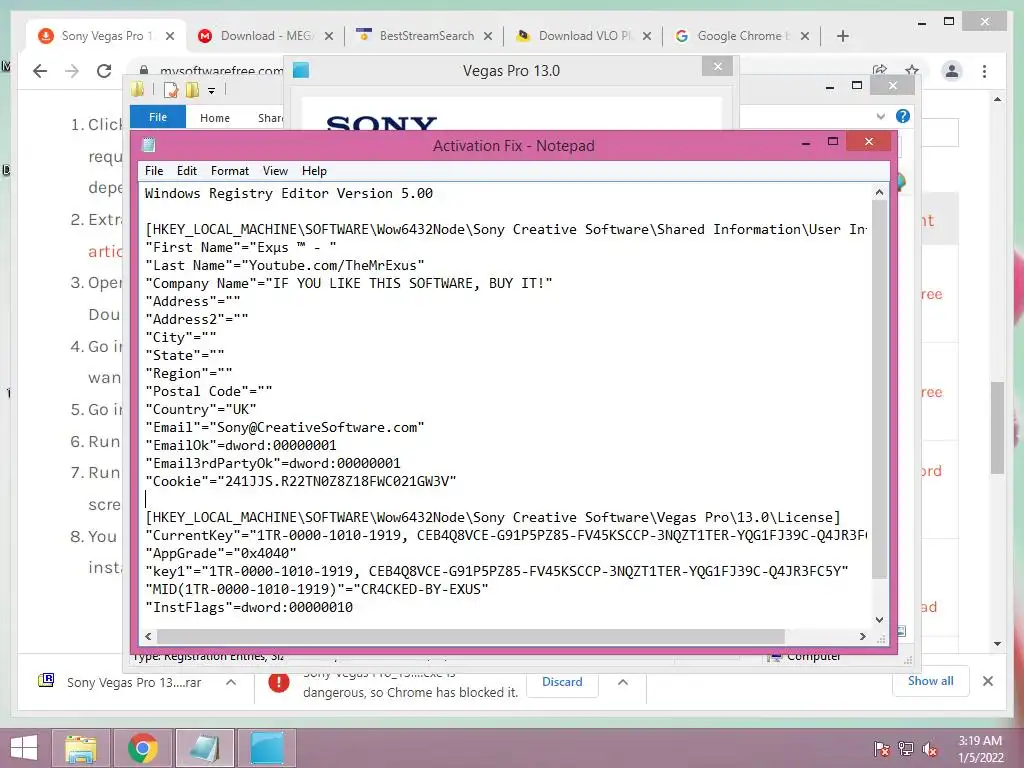This screenshot has height=768, width=1024.
Task: Open the Notepad File menu
Action: click(154, 171)
